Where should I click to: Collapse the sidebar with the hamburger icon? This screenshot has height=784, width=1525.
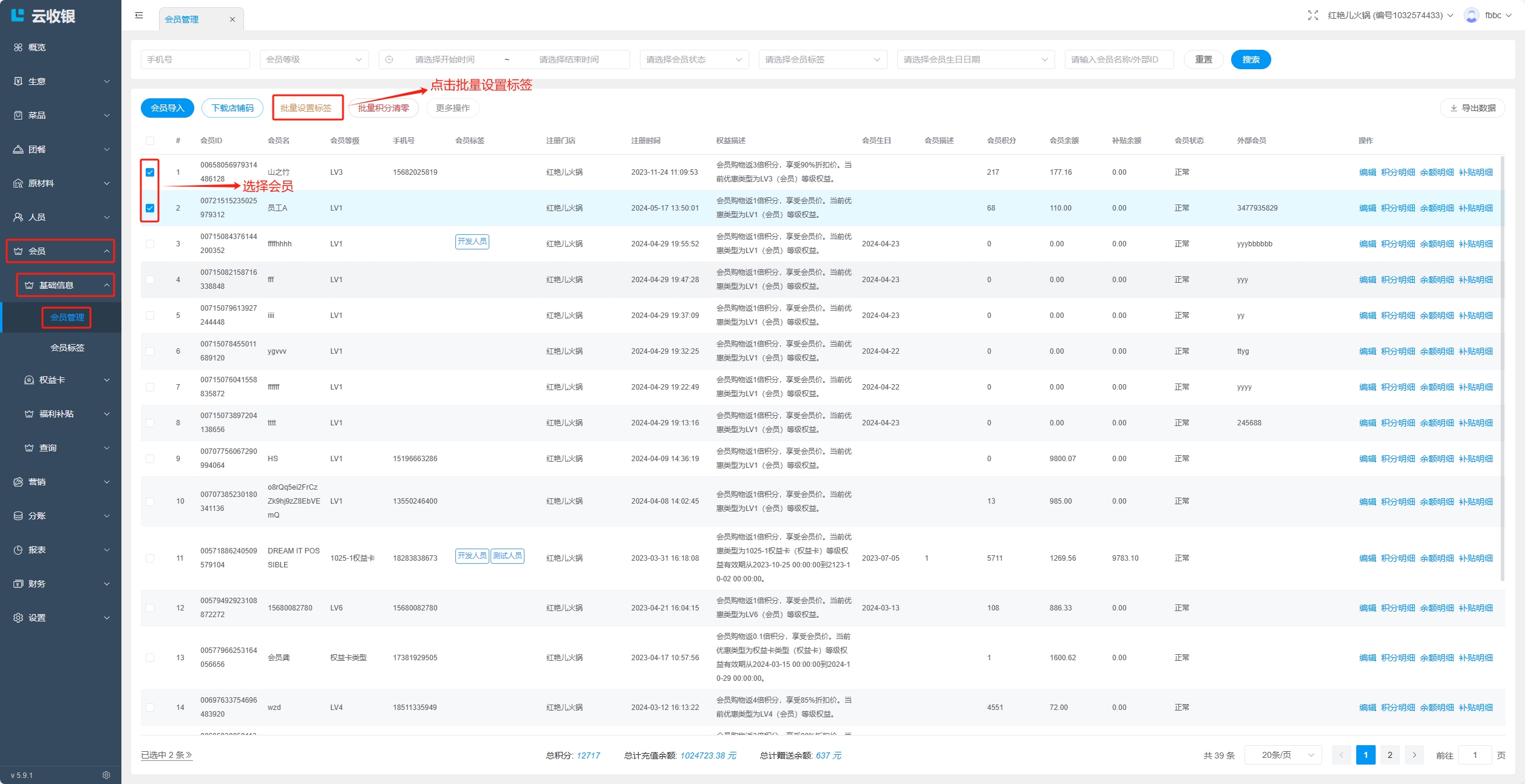tap(139, 16)
